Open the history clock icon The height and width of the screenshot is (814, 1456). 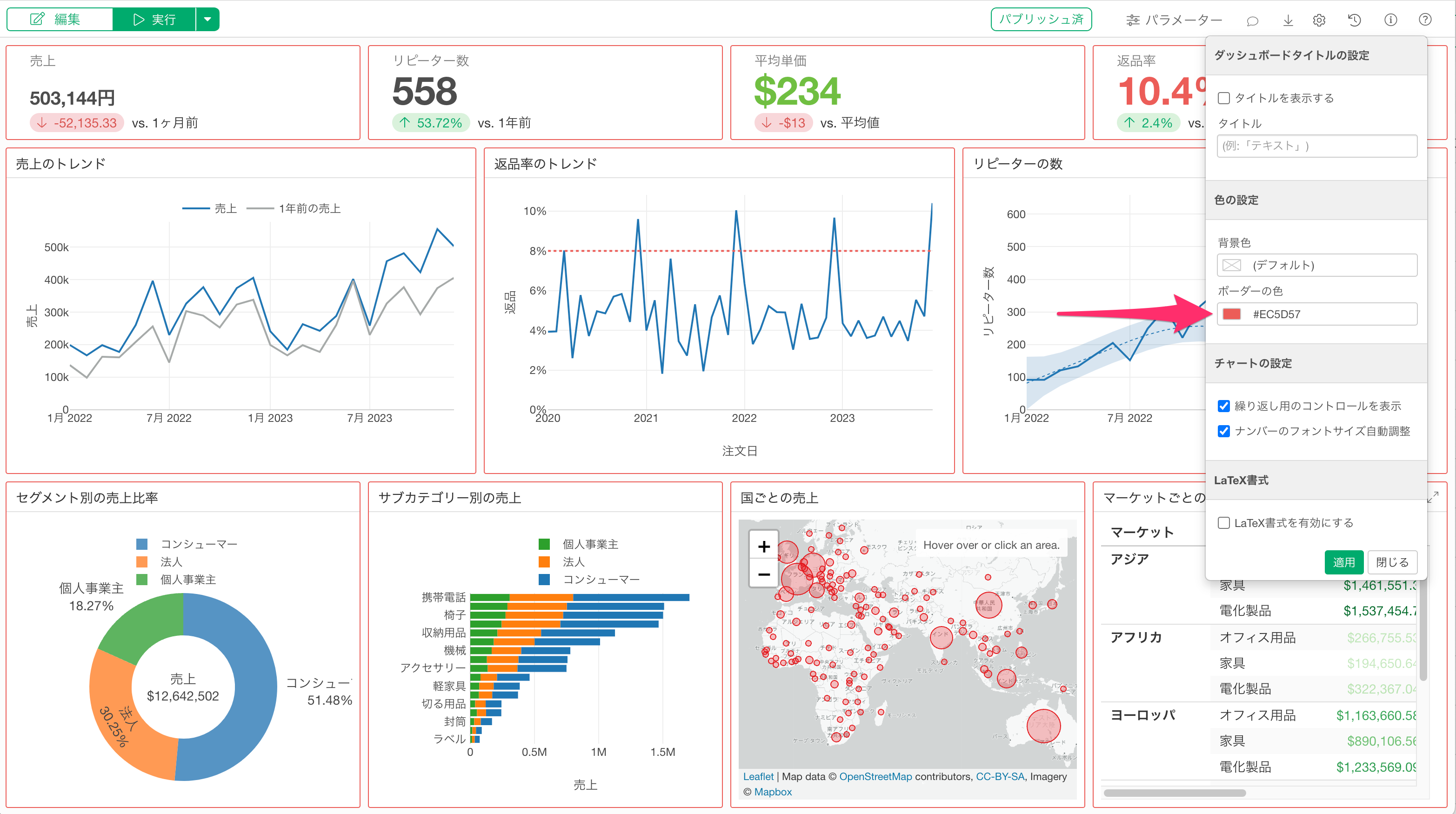pos(1354,20)
